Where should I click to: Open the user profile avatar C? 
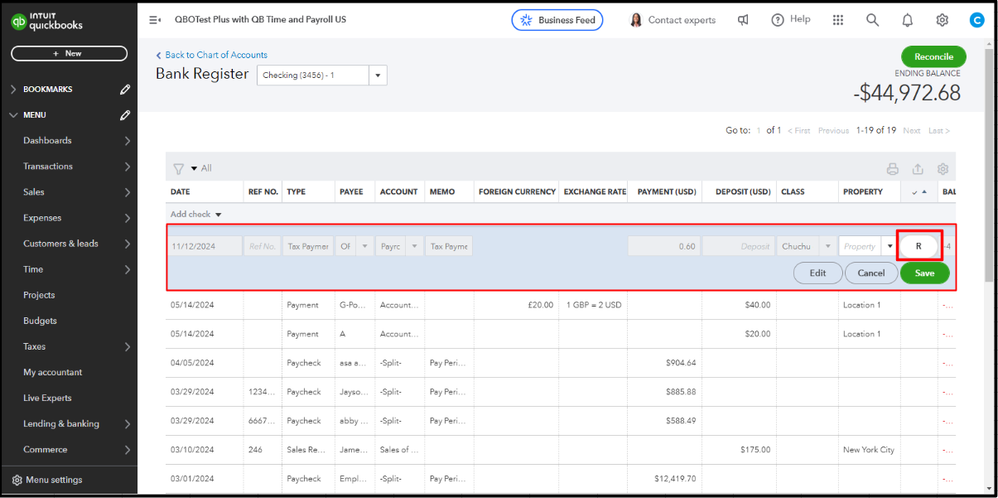[976, 20]
